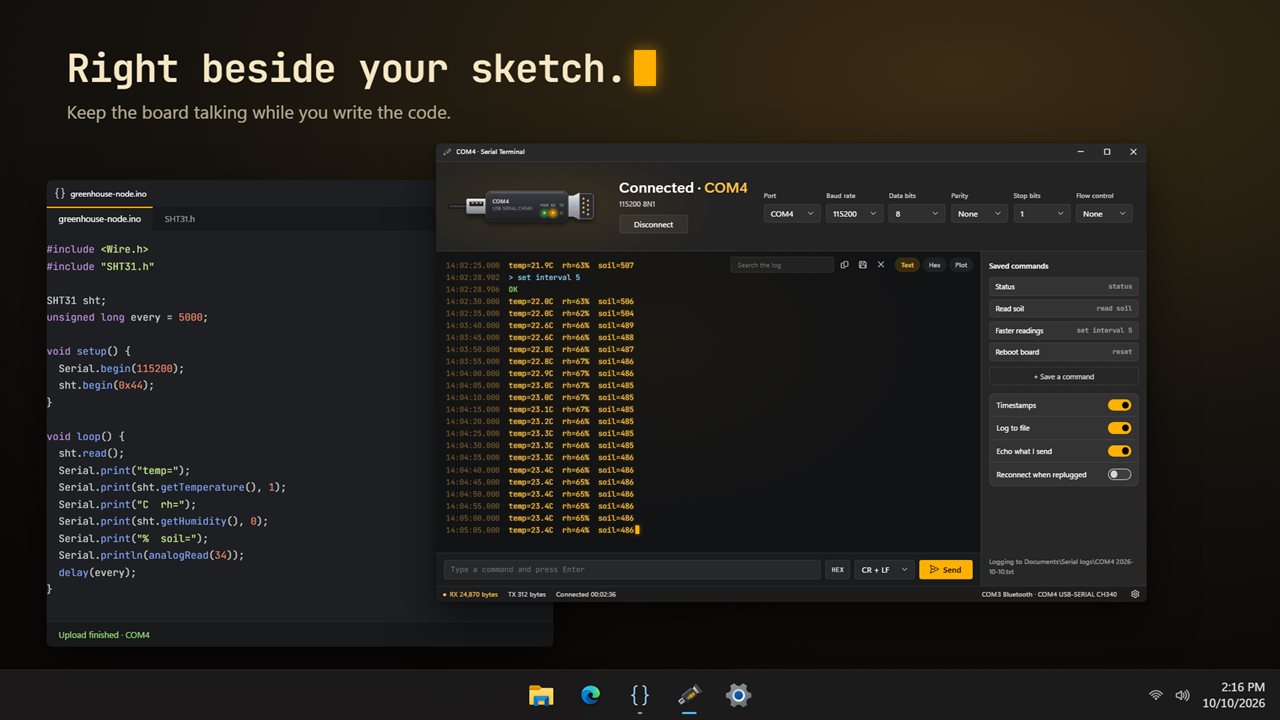Focus the command input field
The width and height of the screenshot is (1280, 720).
632,569
